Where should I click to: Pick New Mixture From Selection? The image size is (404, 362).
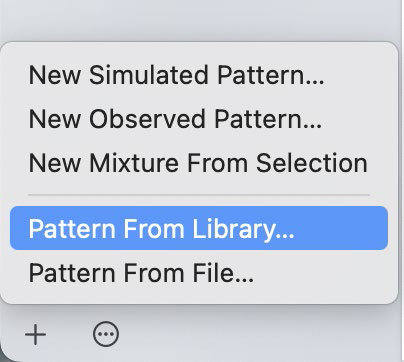click(x=199, y=163)
